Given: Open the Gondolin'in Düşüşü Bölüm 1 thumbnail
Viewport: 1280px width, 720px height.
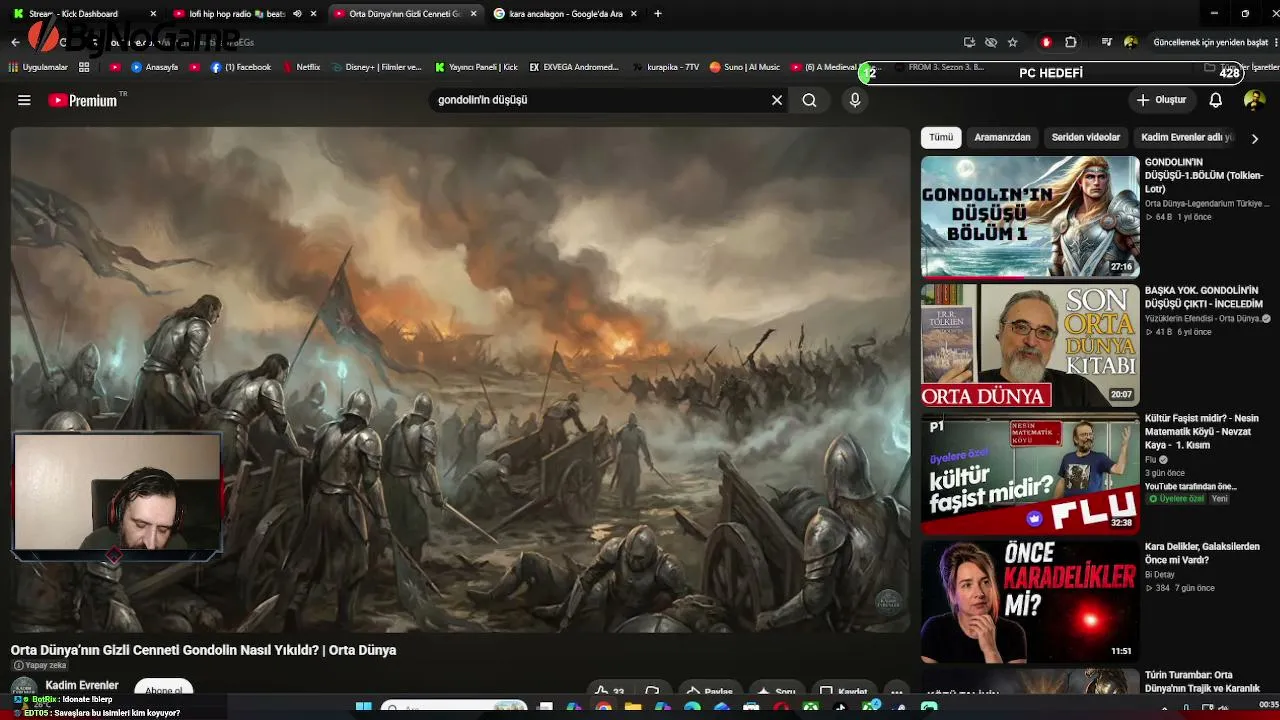Looking at the screenshot, I should (1030, 216).
